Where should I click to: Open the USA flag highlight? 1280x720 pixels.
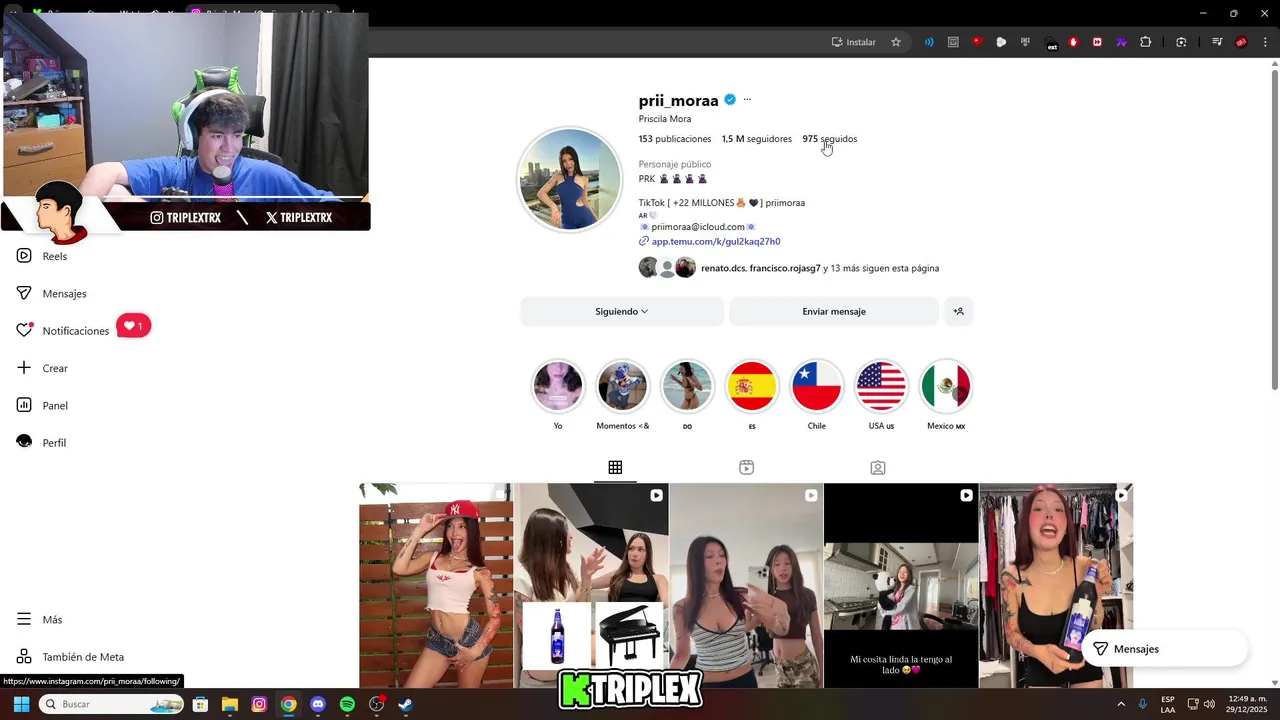point(881,386)
